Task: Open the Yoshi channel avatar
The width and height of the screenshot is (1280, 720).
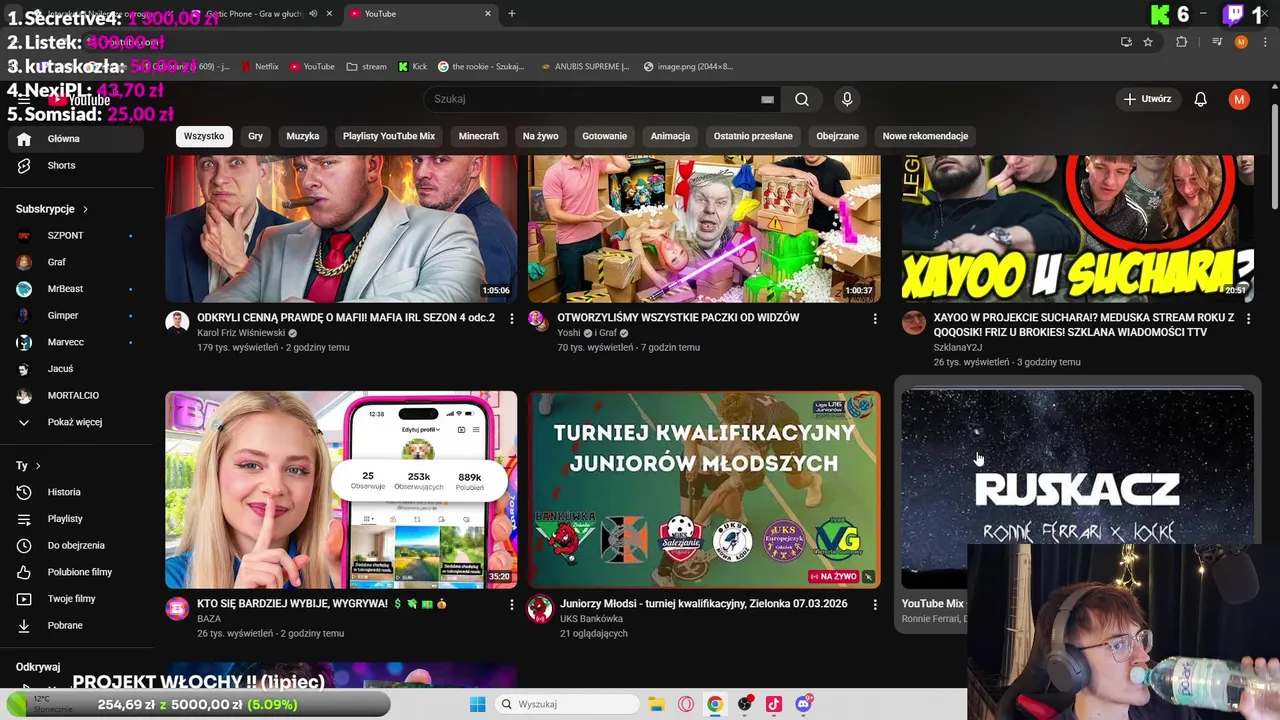Action: [539, 320]
